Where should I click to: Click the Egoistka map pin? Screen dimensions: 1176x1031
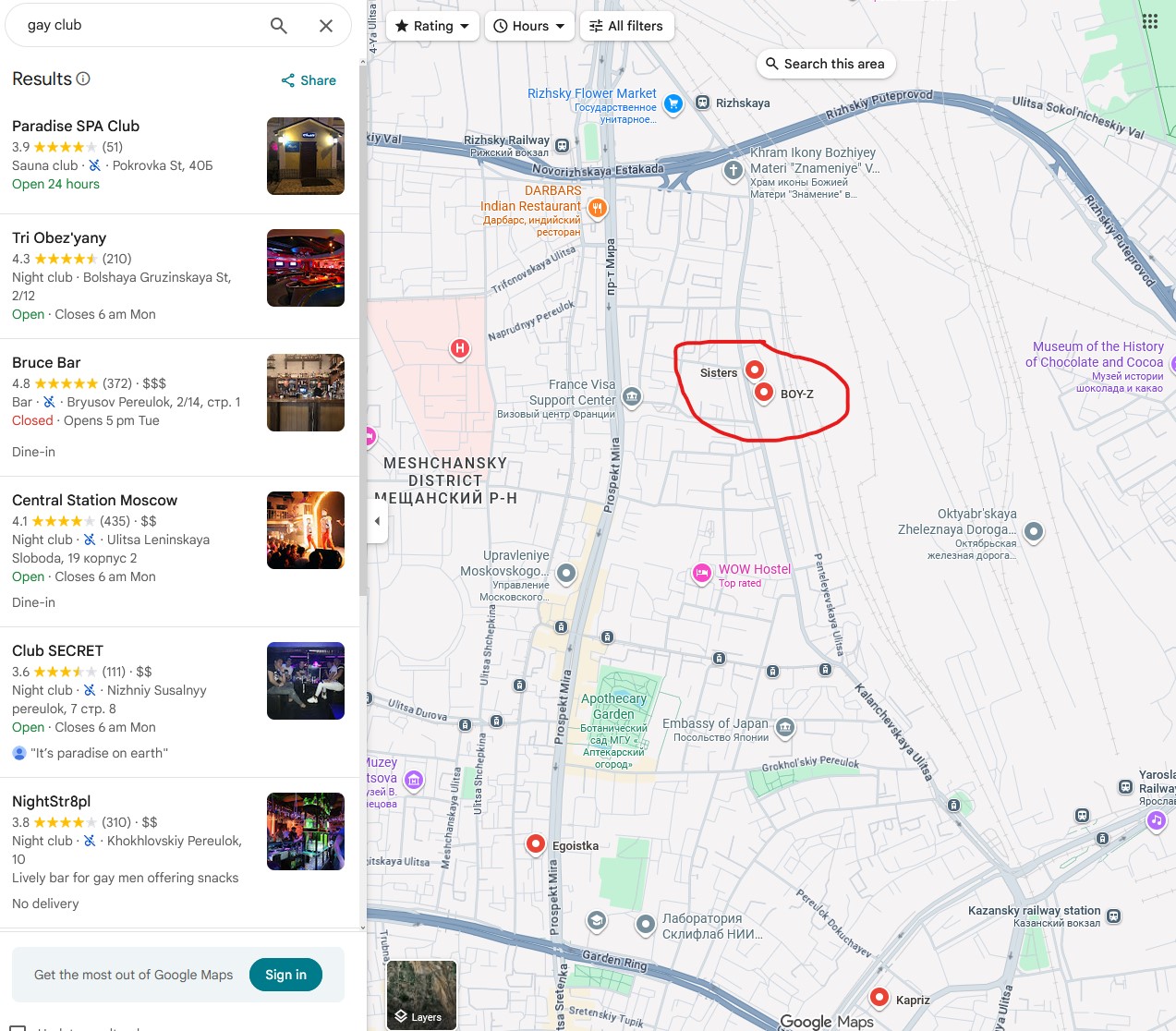click(535, 843)
